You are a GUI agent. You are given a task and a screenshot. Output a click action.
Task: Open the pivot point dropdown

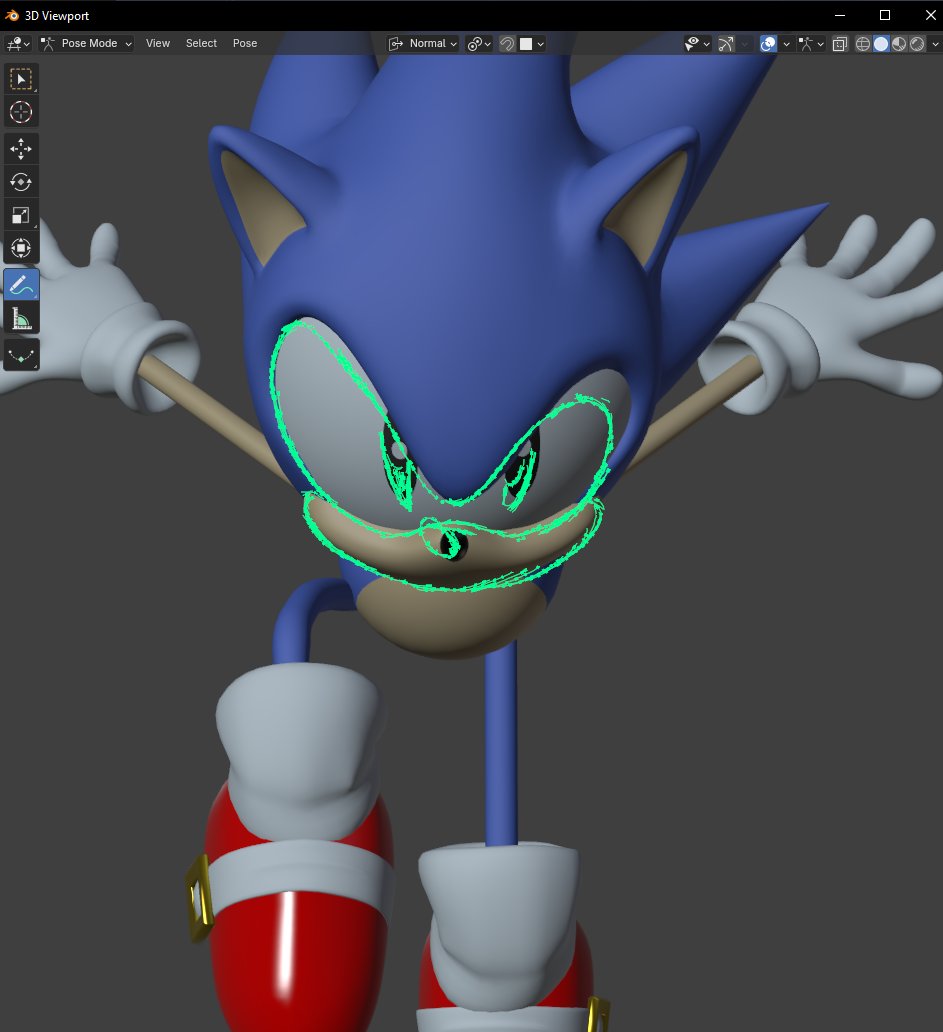pos(479,43)
